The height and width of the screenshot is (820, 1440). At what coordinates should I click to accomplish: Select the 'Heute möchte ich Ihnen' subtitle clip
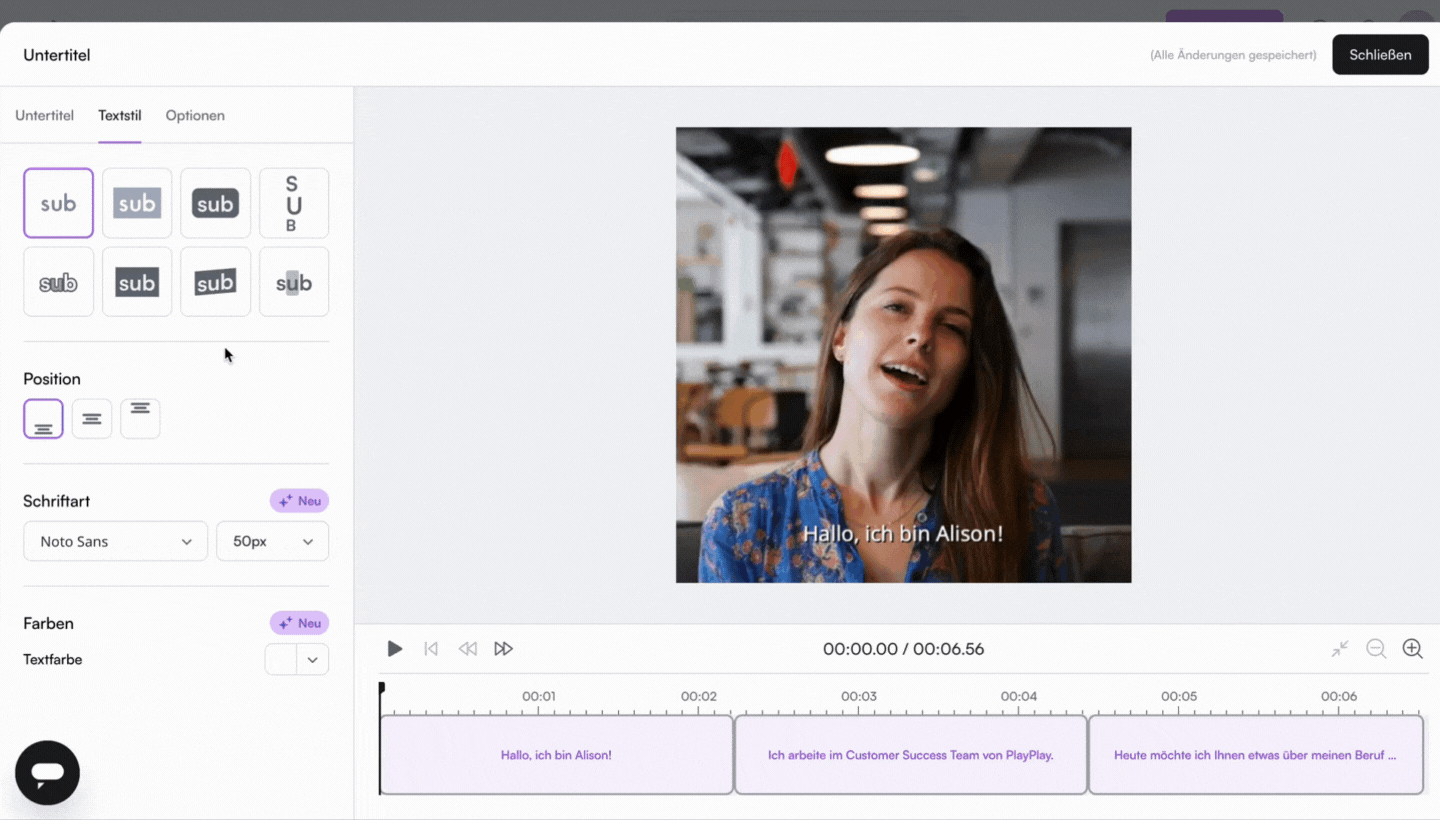pos(1255,755)
